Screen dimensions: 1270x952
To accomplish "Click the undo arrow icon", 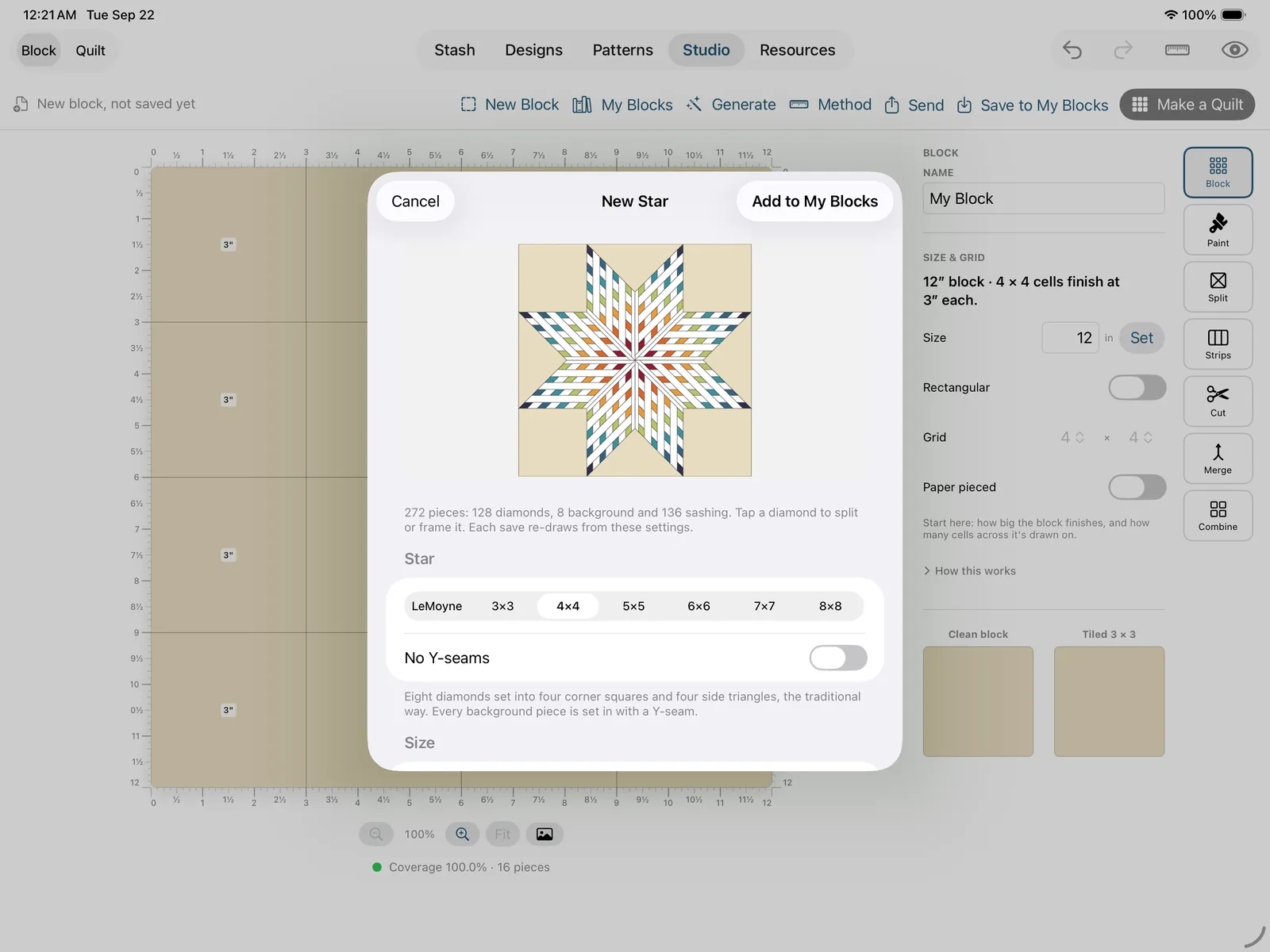I will pos(1072,50).
